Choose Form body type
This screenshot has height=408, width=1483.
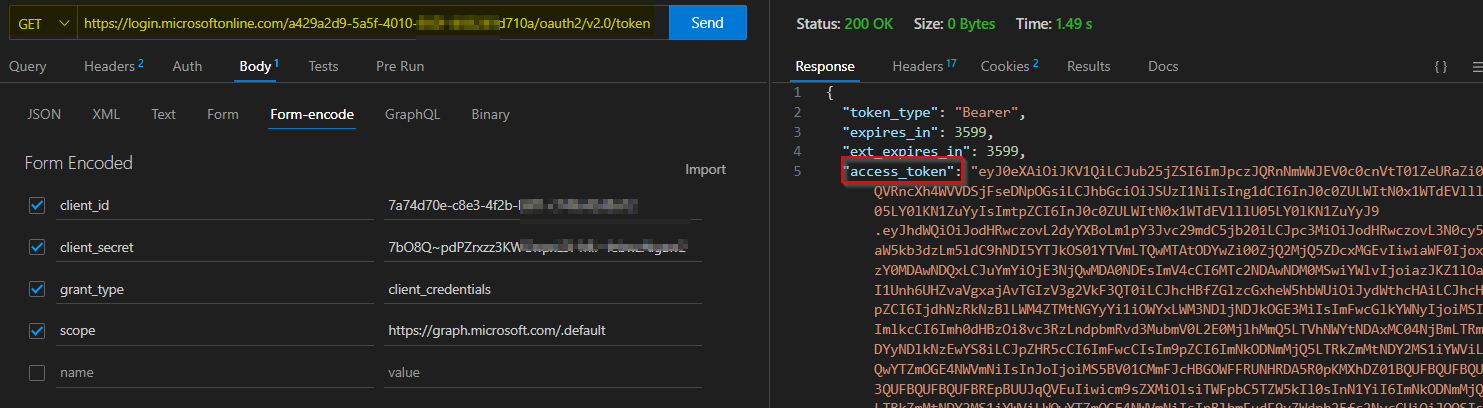[223, 114]
